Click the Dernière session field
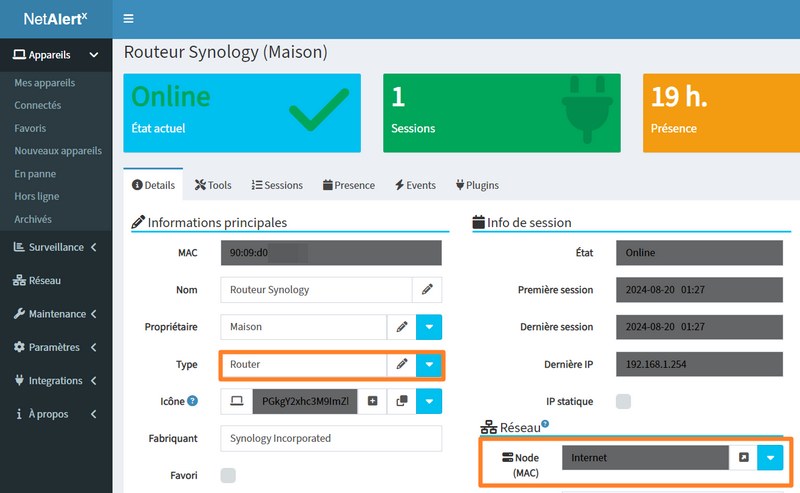 [699, 327]
